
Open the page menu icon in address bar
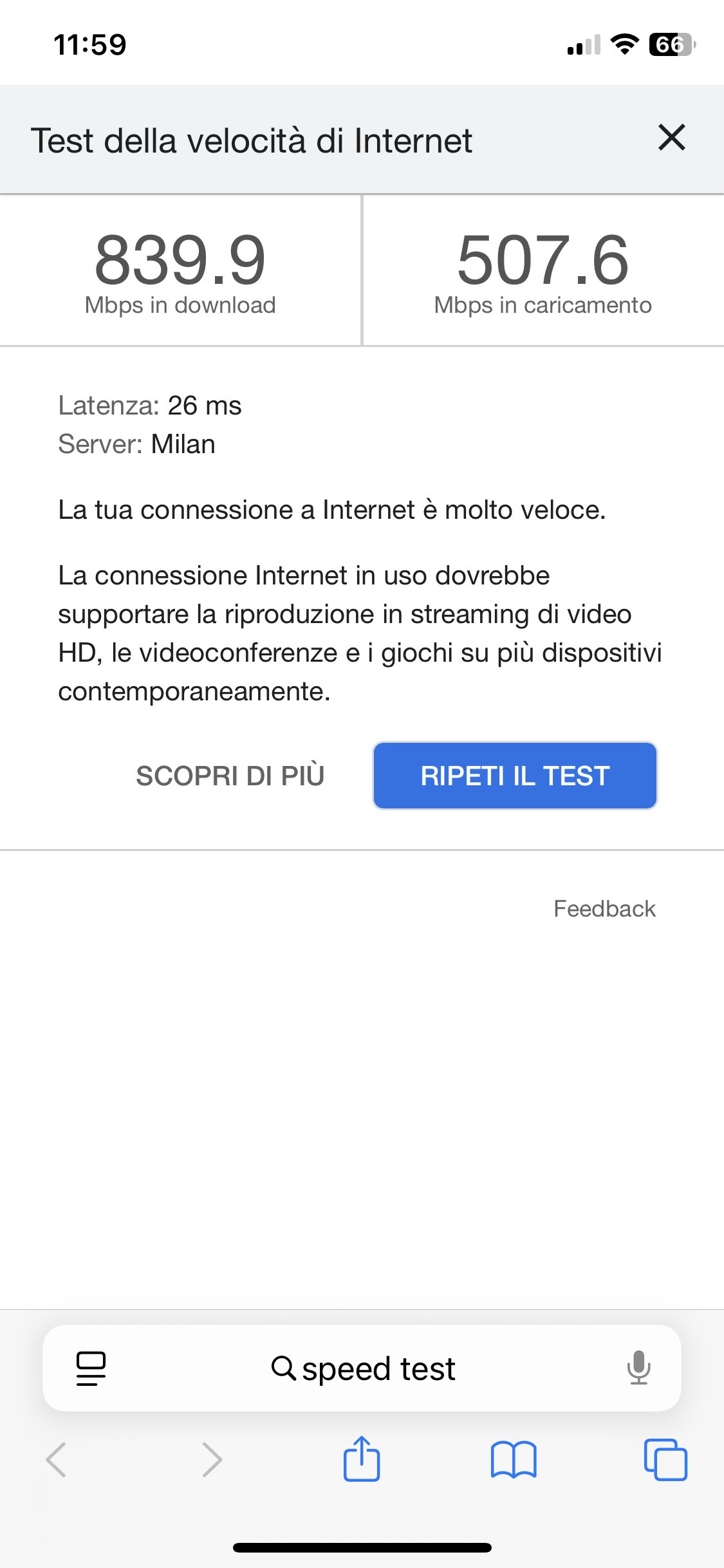click(x=91, y=1368)
